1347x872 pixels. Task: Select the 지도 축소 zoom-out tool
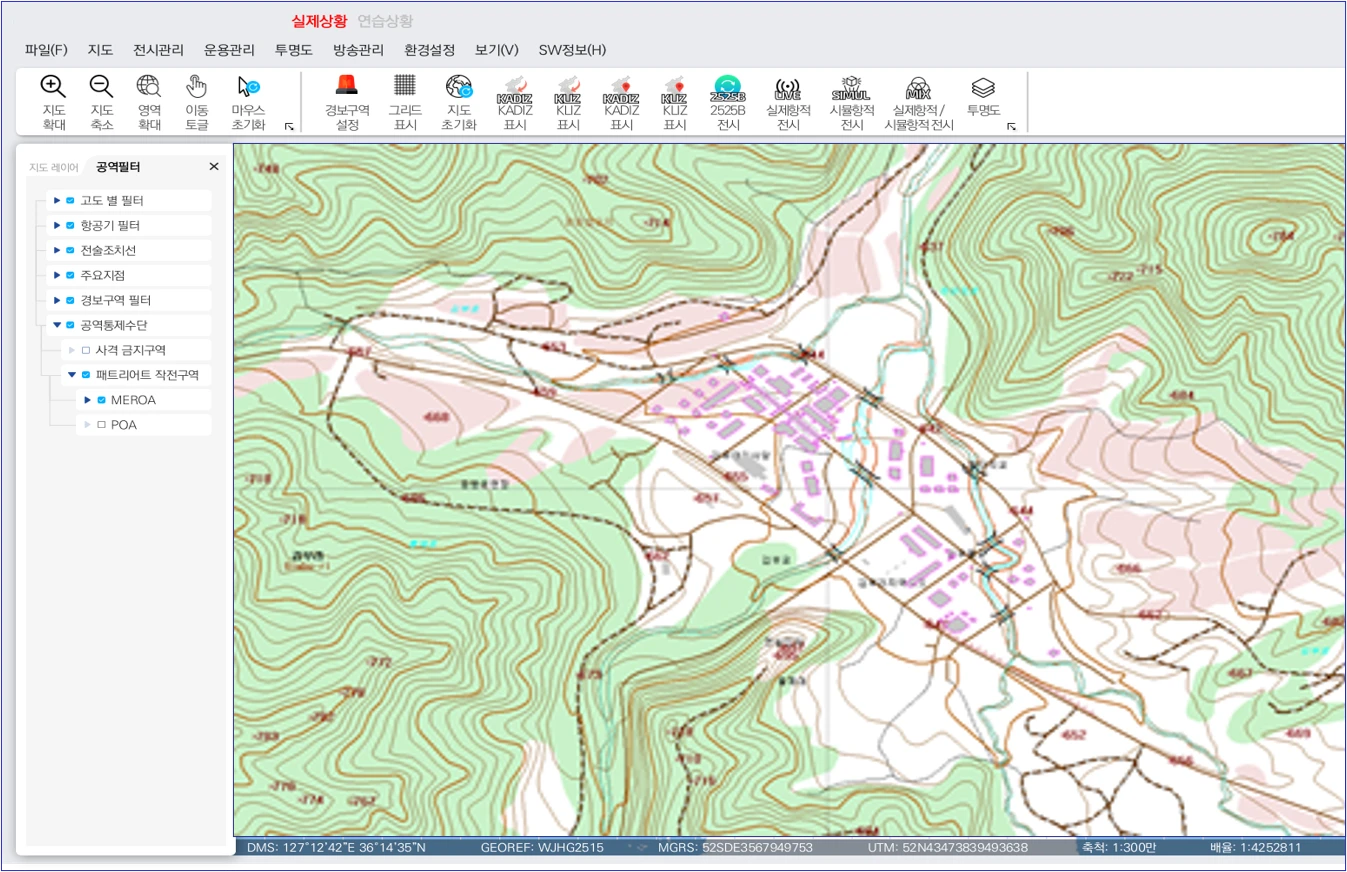(x=101, y=102)
